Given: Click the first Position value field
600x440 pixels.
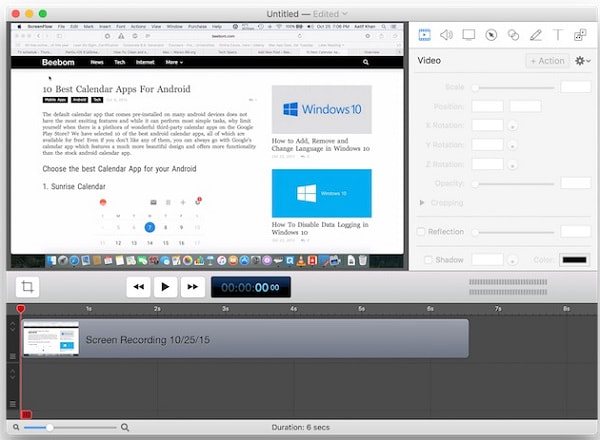Looking at the screenshot, I should [487, 106].
